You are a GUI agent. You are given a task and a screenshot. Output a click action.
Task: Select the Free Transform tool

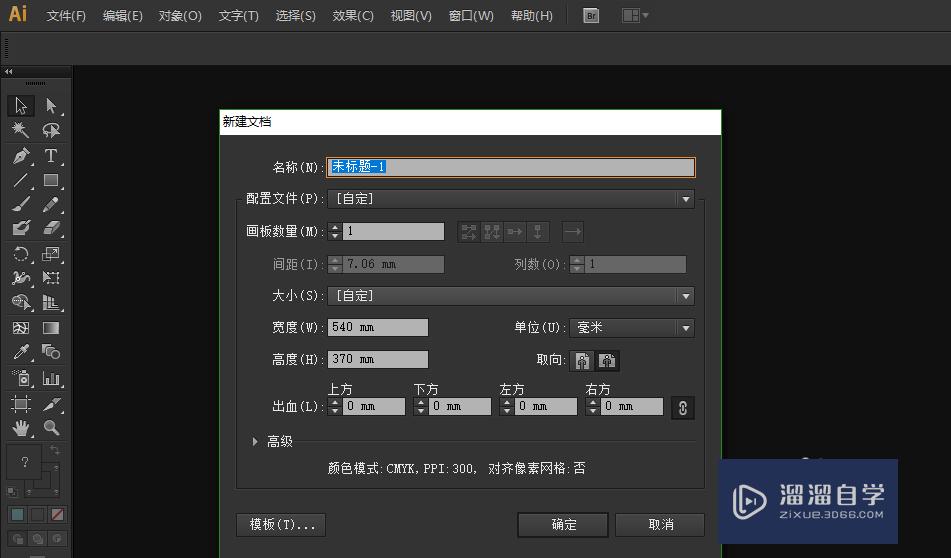[x=51, y=278]
